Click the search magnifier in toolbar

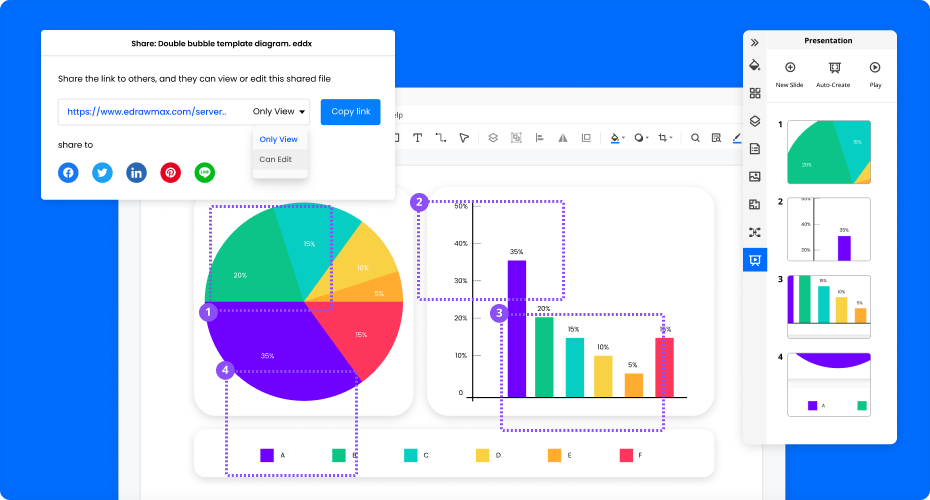click(695, 138)
